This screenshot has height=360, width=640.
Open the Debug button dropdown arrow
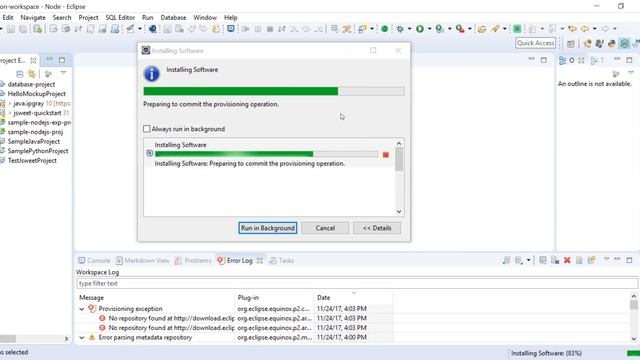click(x=409, y=29)
